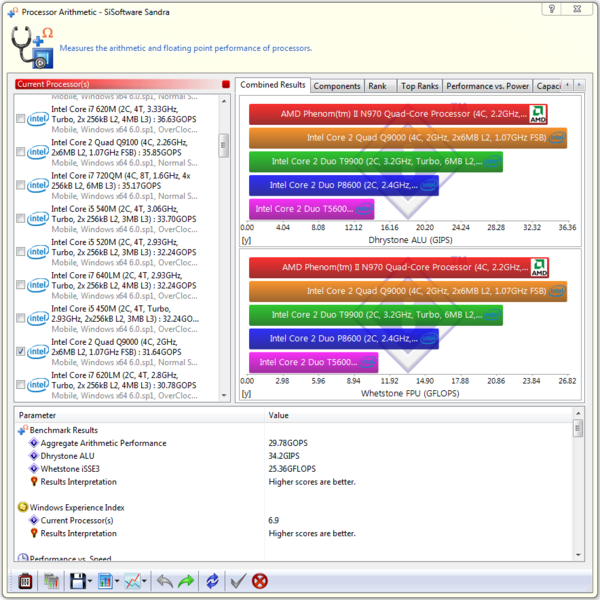Select the Performance vs. Power tab
The image size is (600, 600).
point(488,86)
